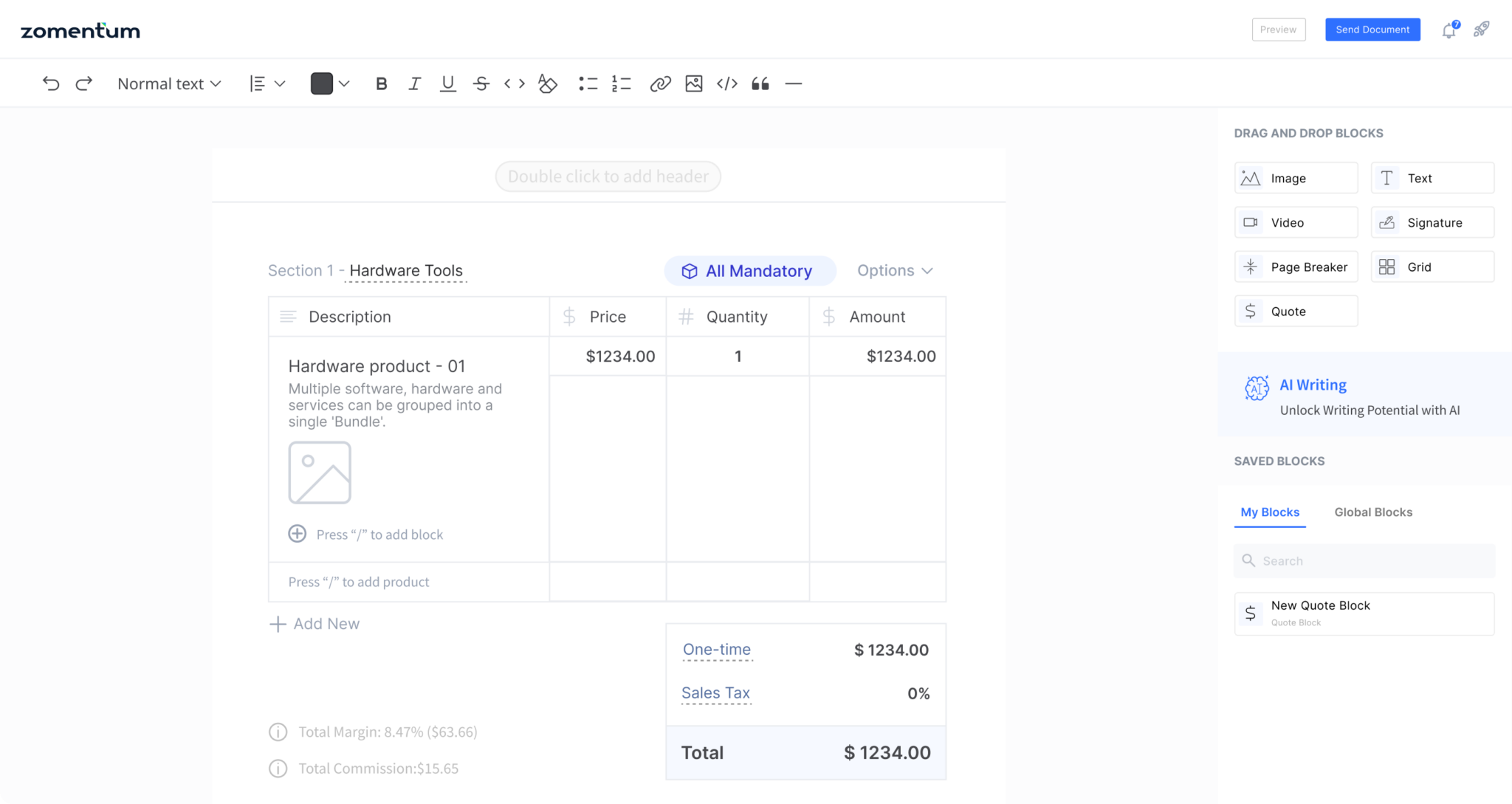This screenshot has height=804, width=1512.
Task: Click the Send Document button
Action: (1372, 30)
